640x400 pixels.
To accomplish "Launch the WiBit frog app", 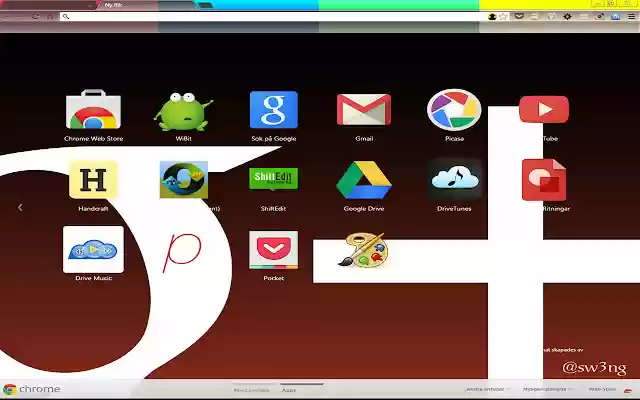I will tap(184, 111).
